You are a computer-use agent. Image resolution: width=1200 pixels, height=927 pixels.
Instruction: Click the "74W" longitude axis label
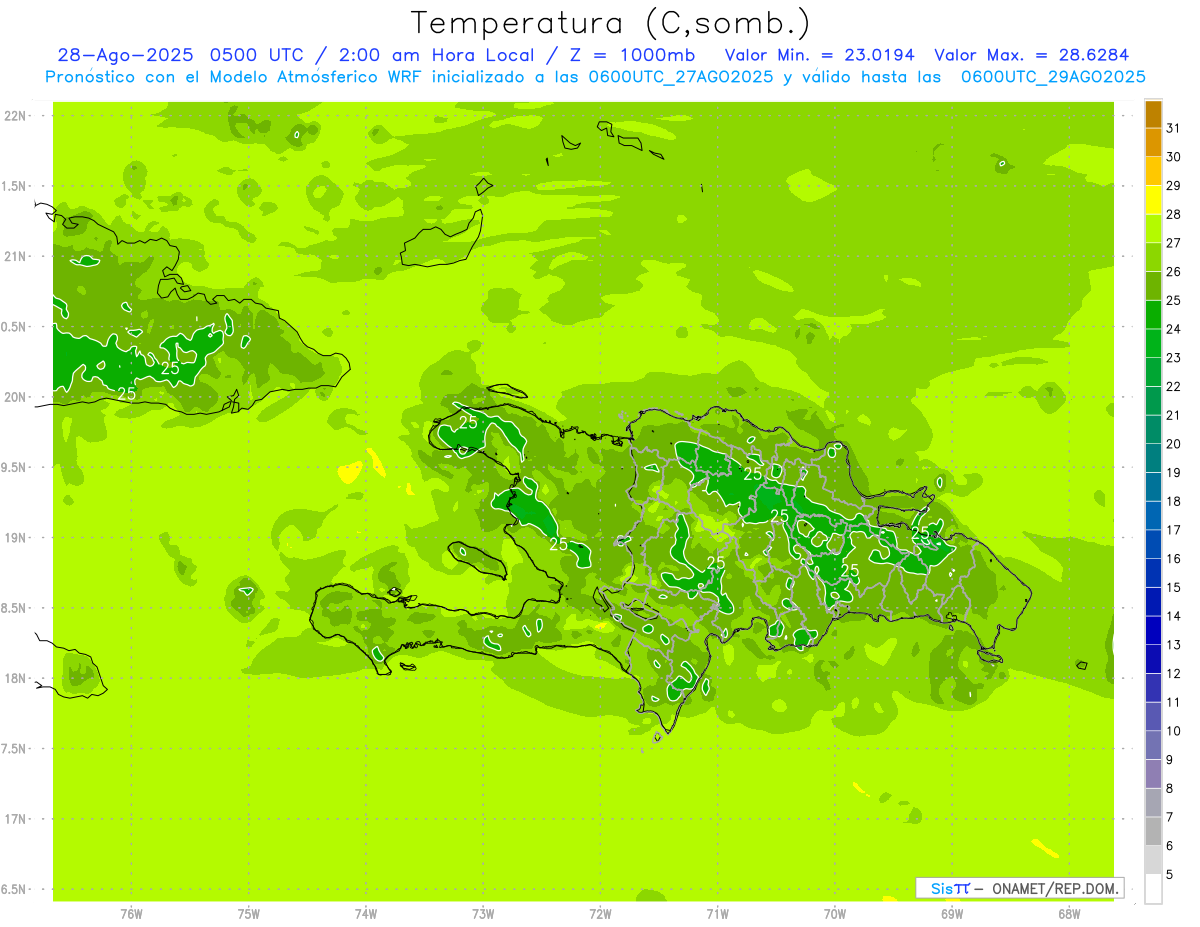[366, 914]
